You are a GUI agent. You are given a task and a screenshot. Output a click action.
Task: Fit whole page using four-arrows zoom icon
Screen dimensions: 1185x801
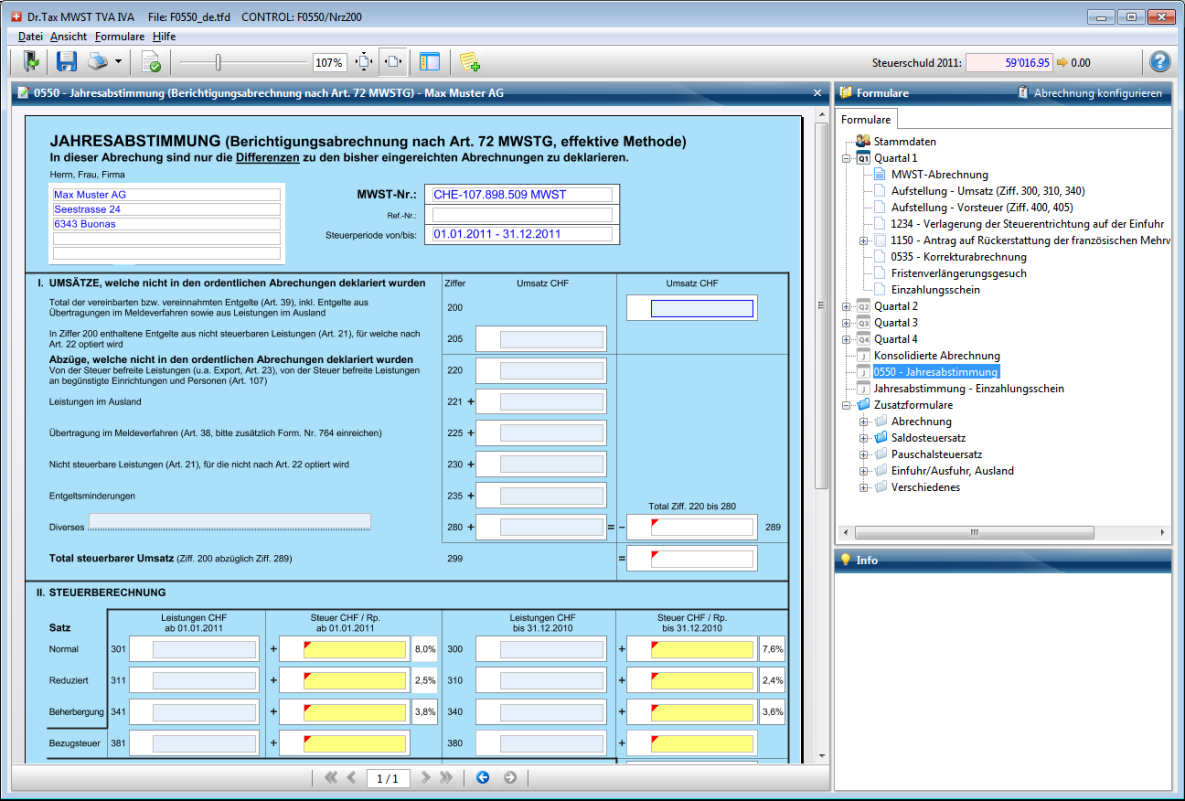click(x=364, y=62)
